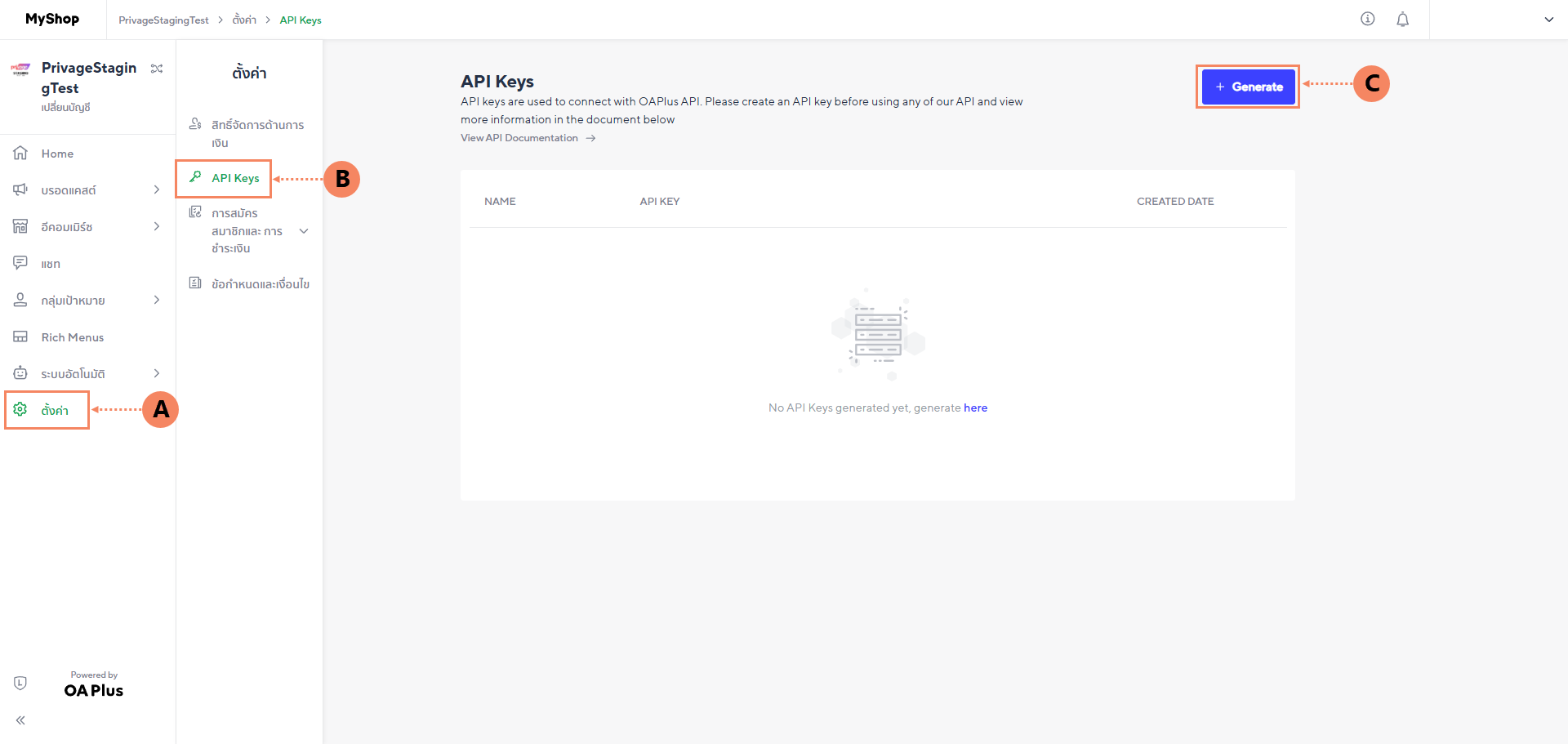Viewport: 1568px width, 744px height.
Task: Click the 'here' link to generate key
Action: point(975,408)
